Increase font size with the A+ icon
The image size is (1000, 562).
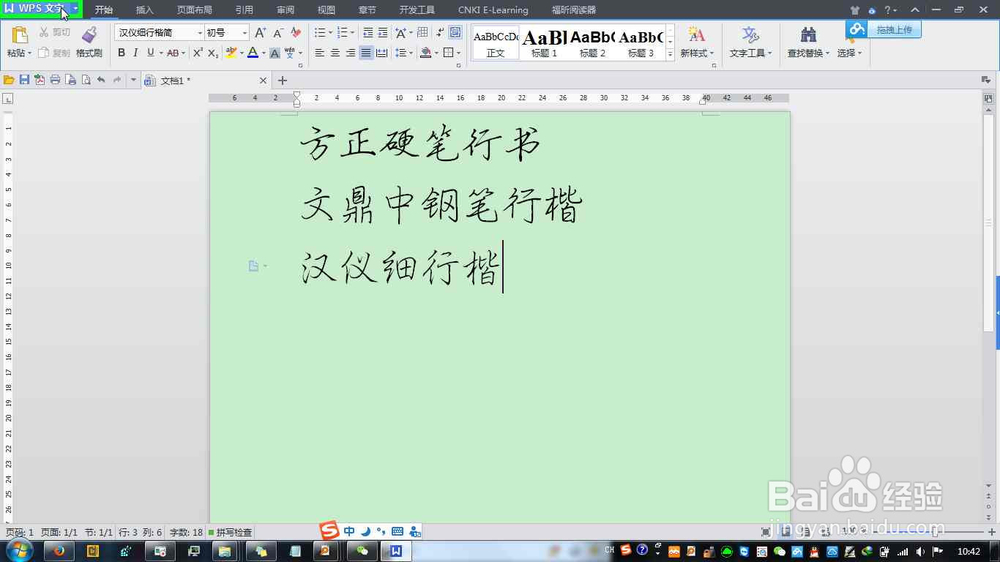point(260,33)
